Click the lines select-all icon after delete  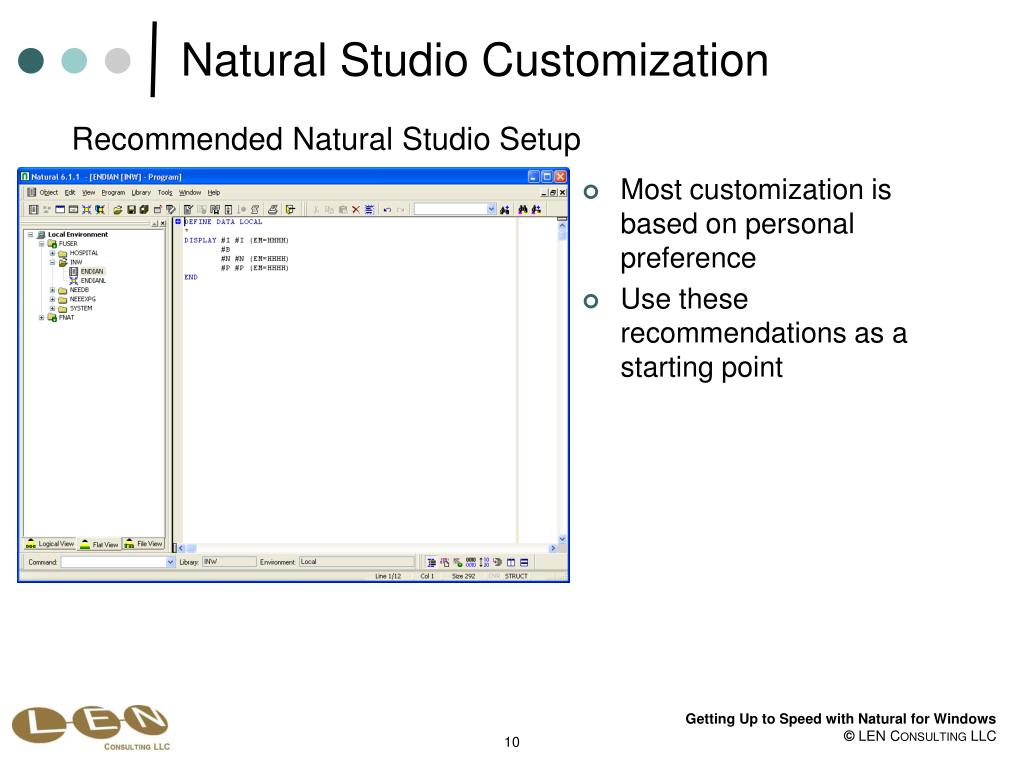tap(370, 210)
